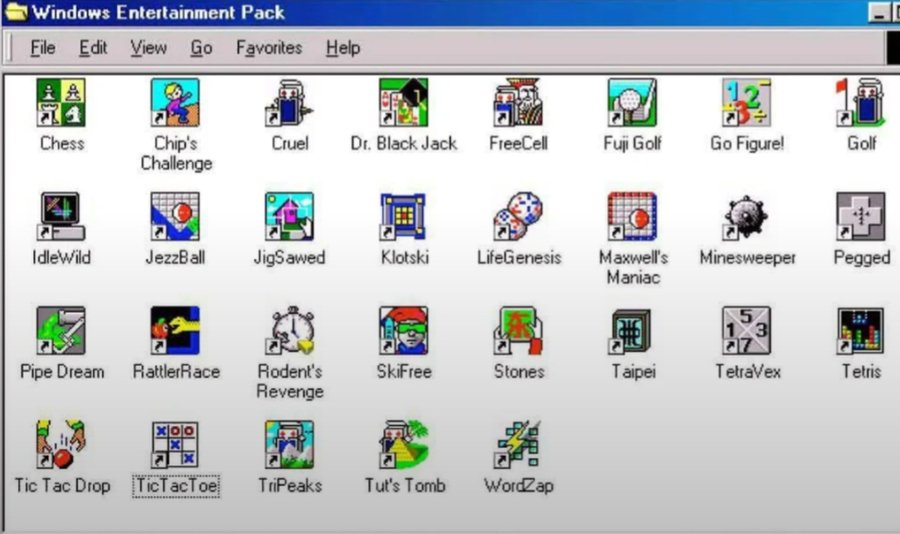Click the 'Chip's Challenge' label text

pos(176,154)
